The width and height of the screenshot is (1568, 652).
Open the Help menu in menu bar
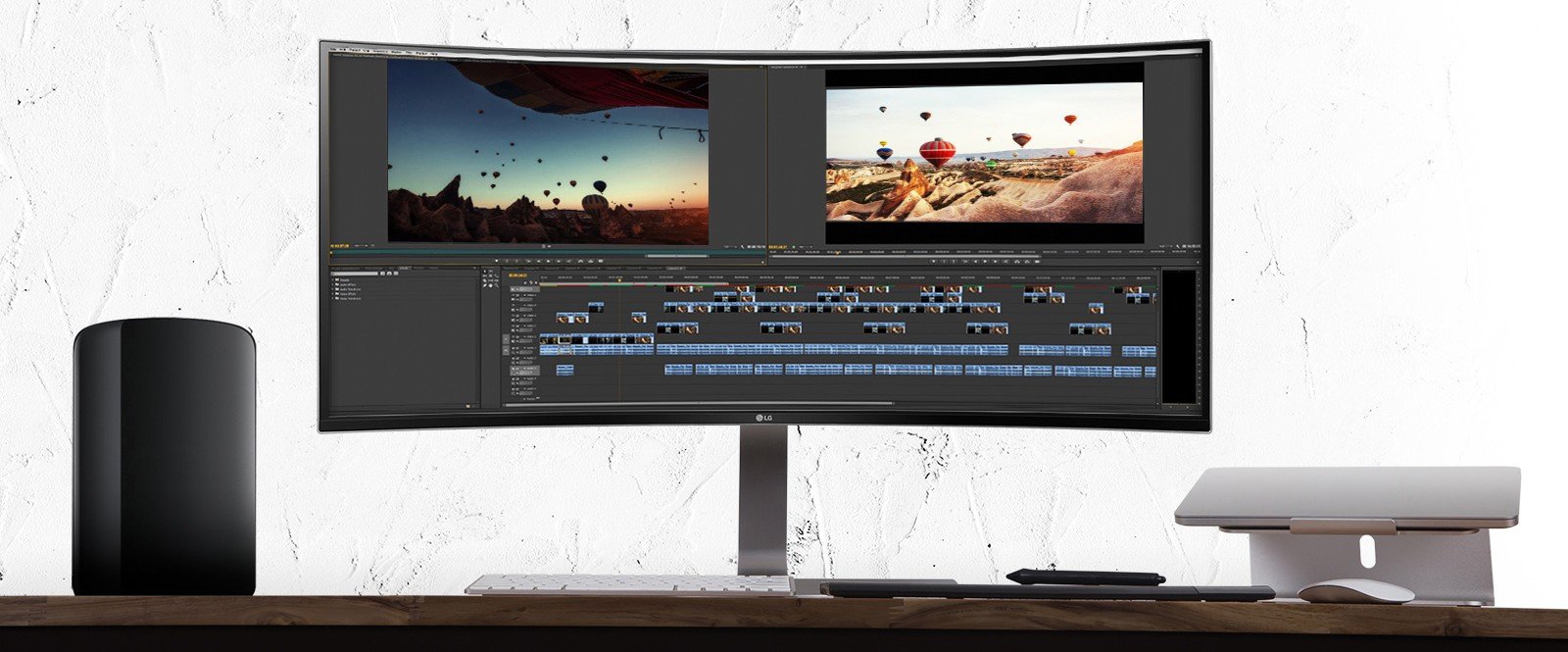pyautogui.click(x=434, y=54)
